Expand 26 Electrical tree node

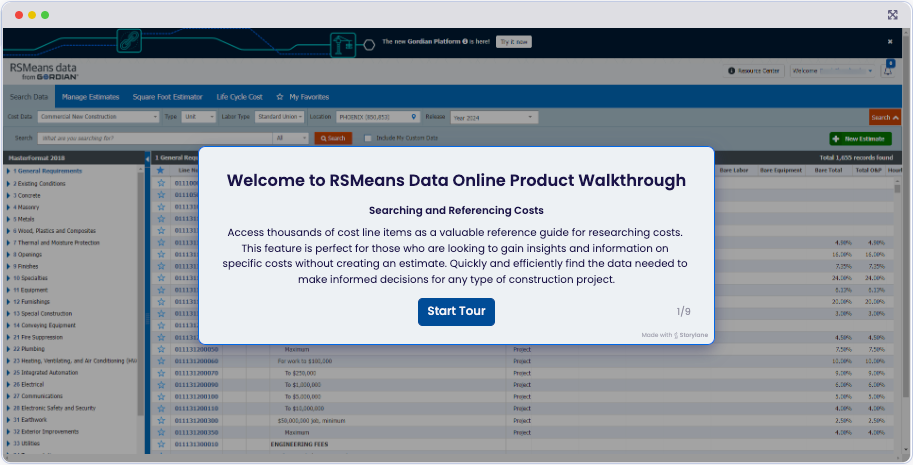click(x=8, y=385)
